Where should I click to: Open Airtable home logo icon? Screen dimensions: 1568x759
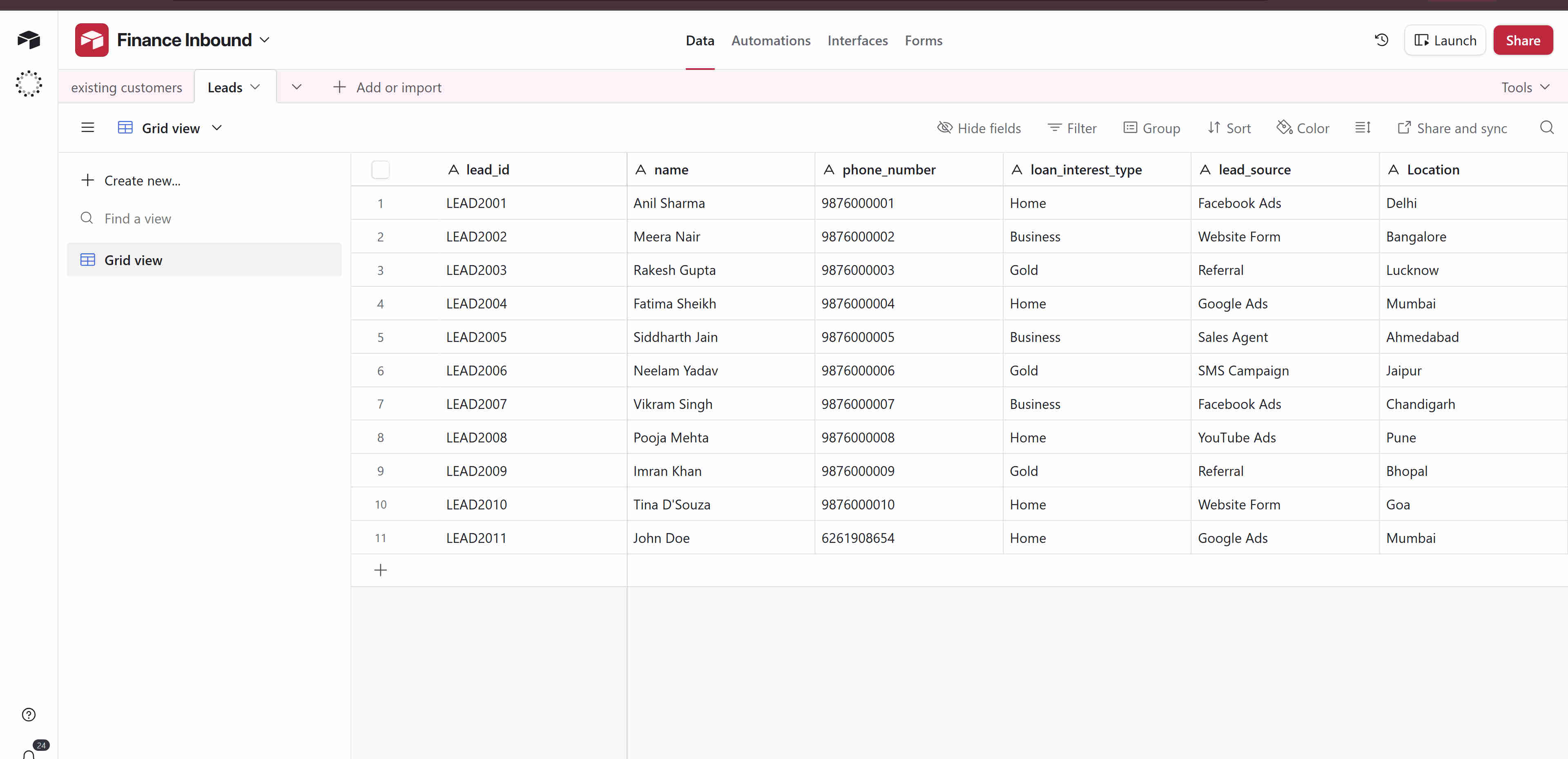[29, 40]
